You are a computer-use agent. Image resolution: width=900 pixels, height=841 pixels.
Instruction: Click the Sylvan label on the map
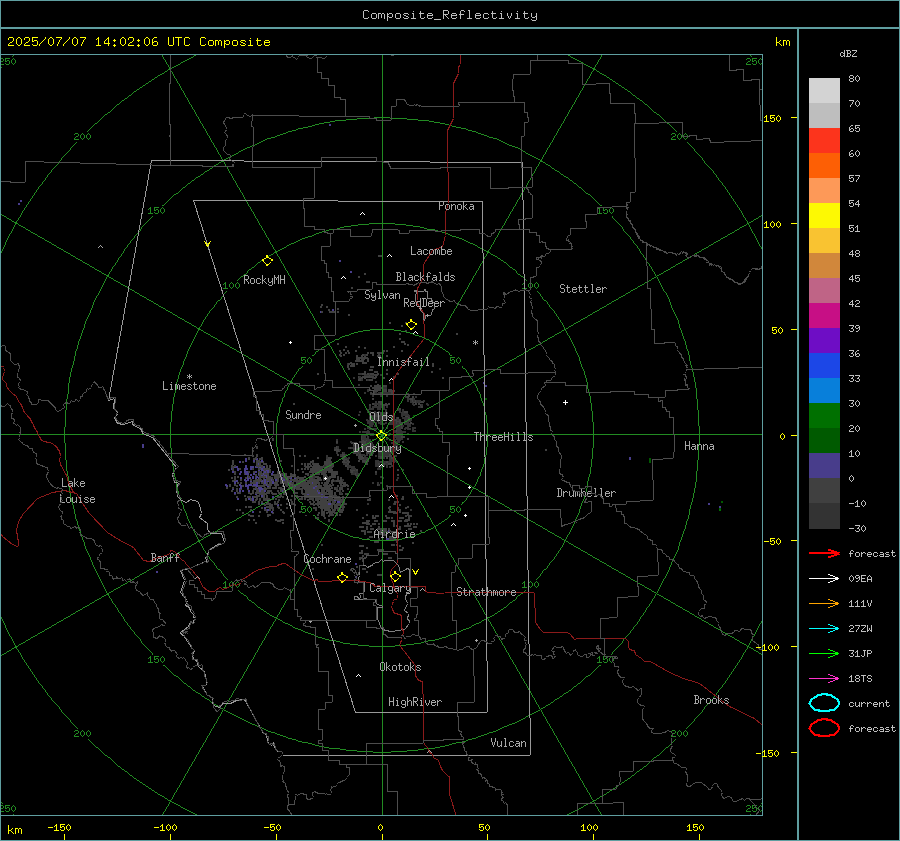coord(382,295)
